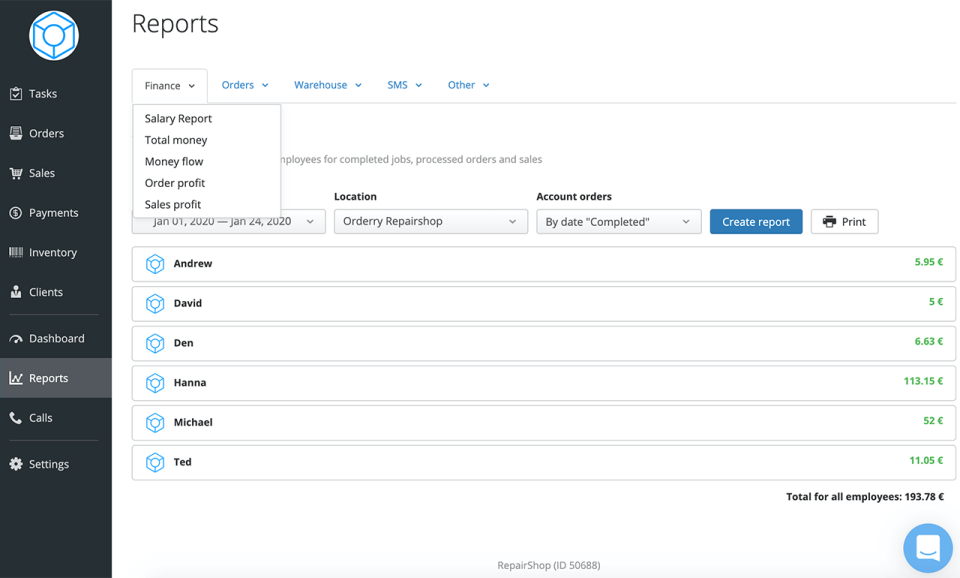Screen dimensions: 960x578
Task: Click Michael's 52 € amount
Action: [933, 421]
